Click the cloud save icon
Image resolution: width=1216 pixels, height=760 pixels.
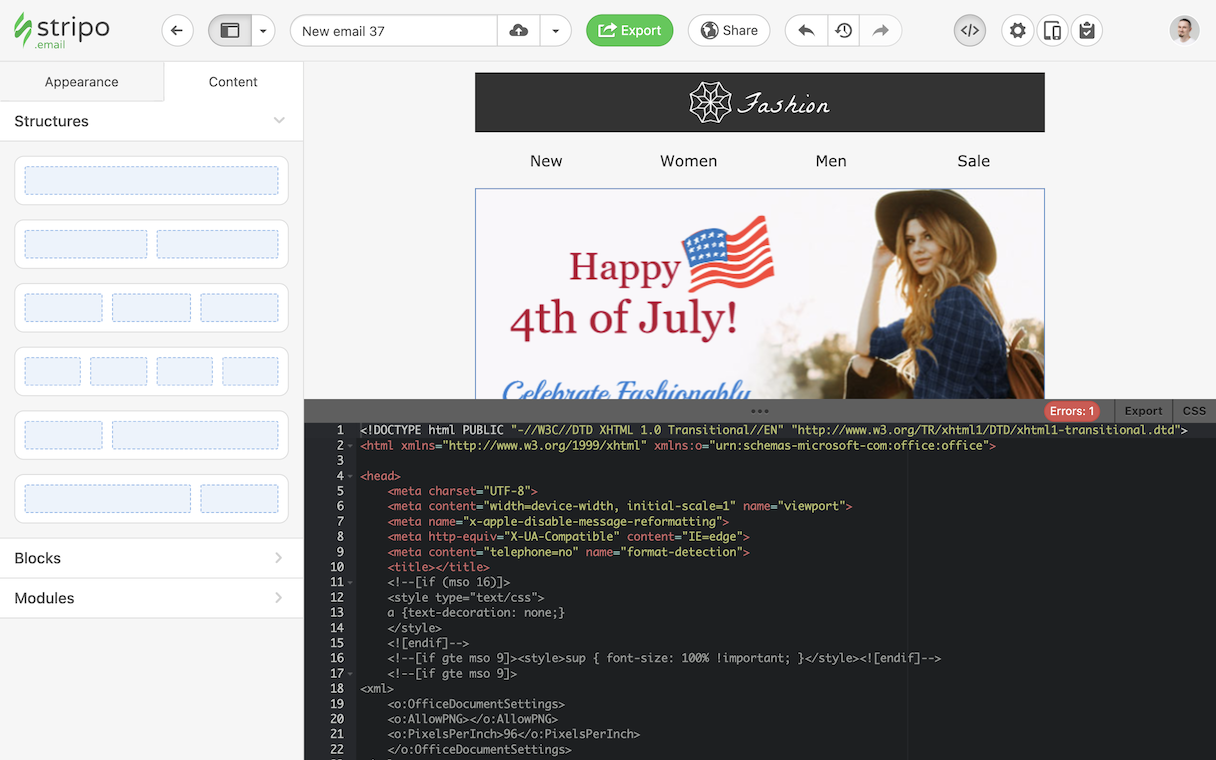coord(519,31)
